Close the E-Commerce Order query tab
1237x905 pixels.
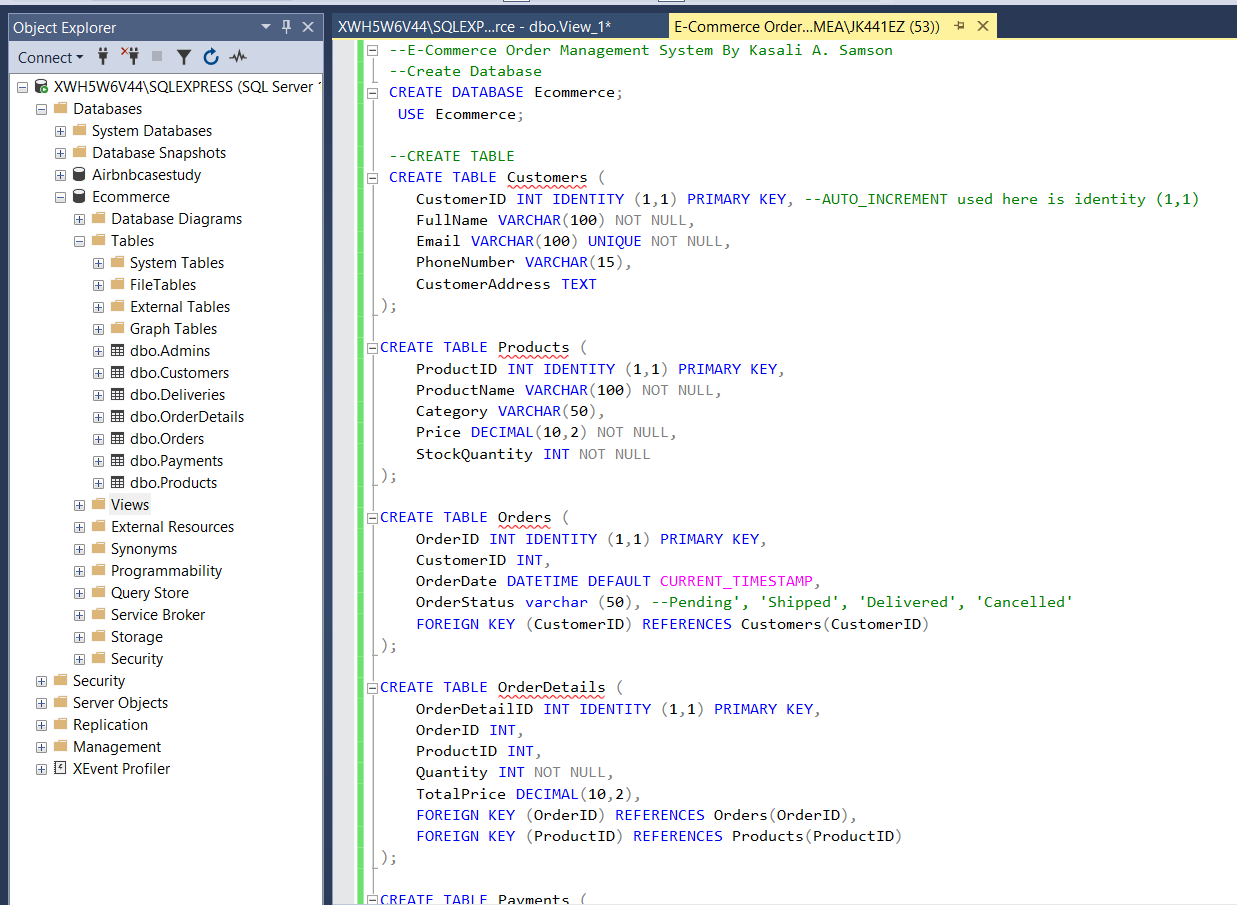[982, 27]
